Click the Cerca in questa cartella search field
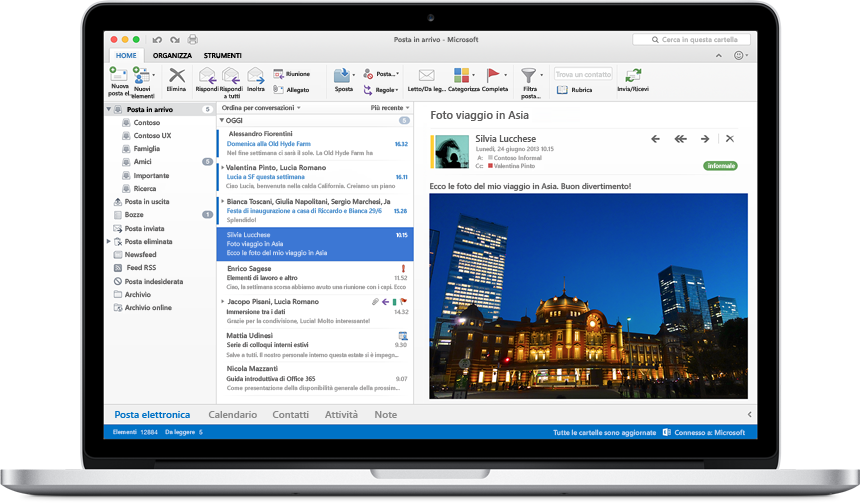This screenshot has height=503, width=860. [x=700, y=40]
